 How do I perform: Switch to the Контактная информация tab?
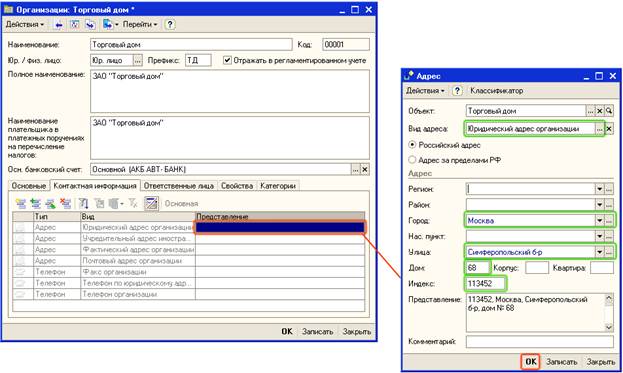95,186
